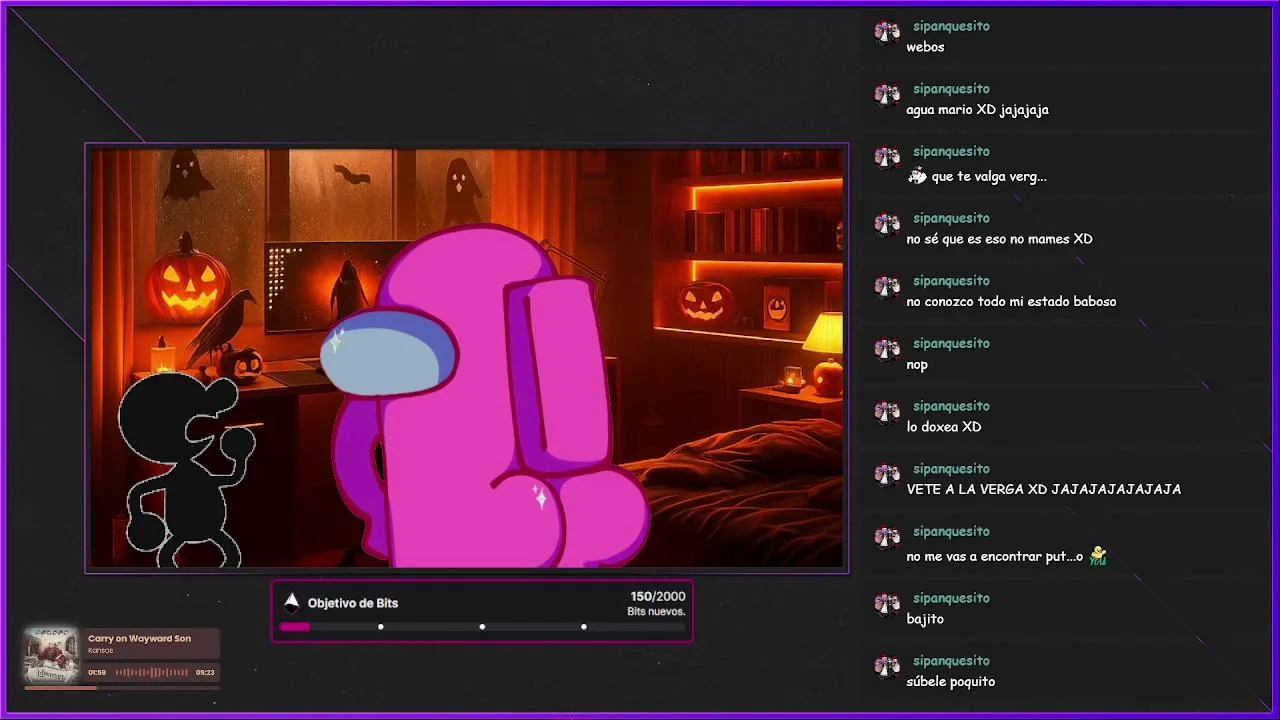The height and width of the screenshot is (720, 1280).
Task: Click the Kansas album cover thumbnail
Action: point(51,655)
